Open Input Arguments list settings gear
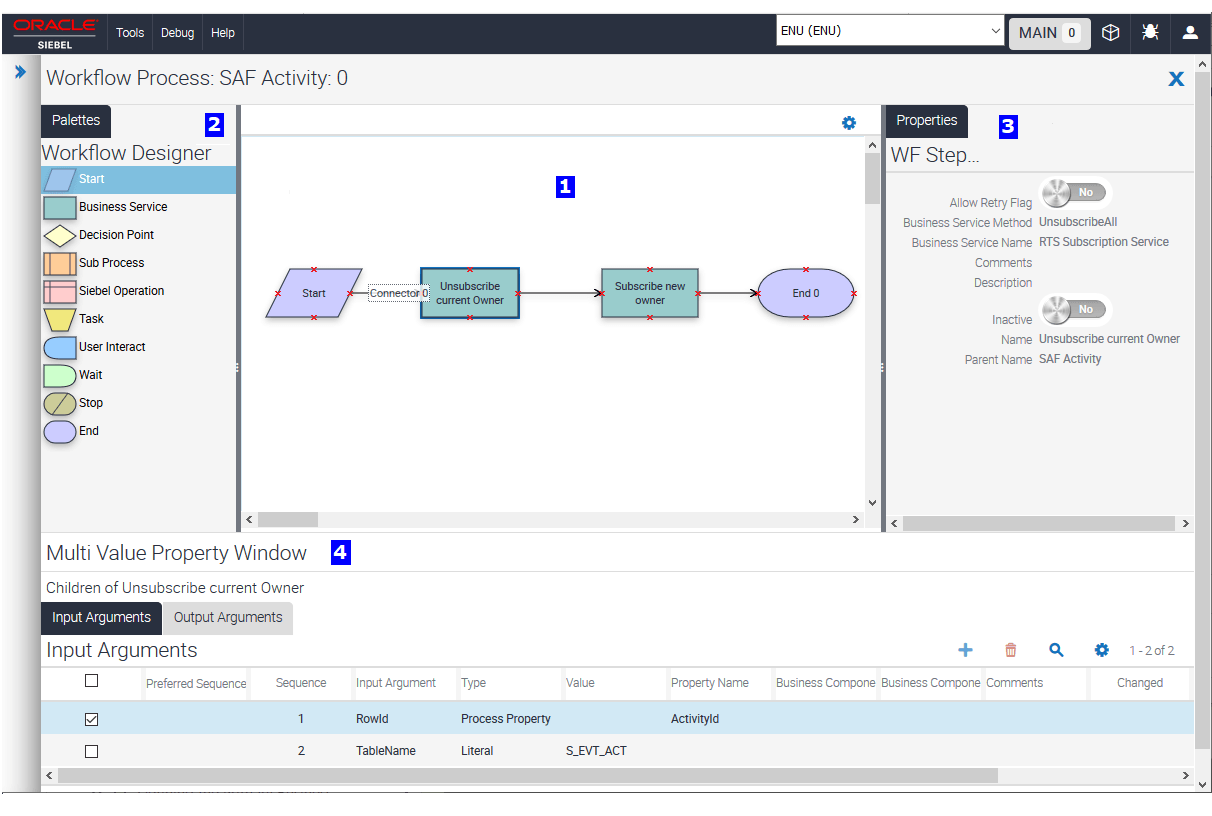Screen dimensions: 1212x816 pyautogui.click(x=1102, y=650)
